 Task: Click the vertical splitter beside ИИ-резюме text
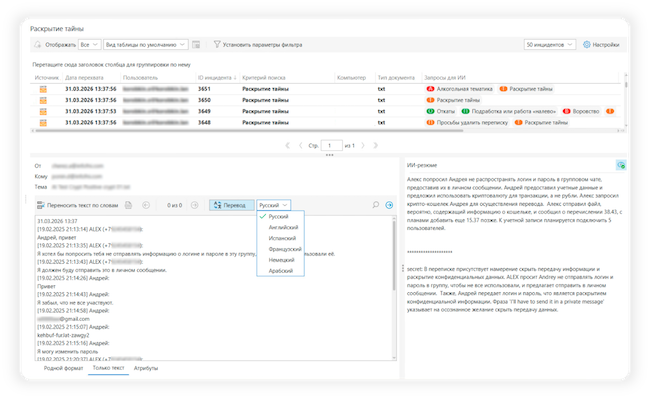(403, 269)
